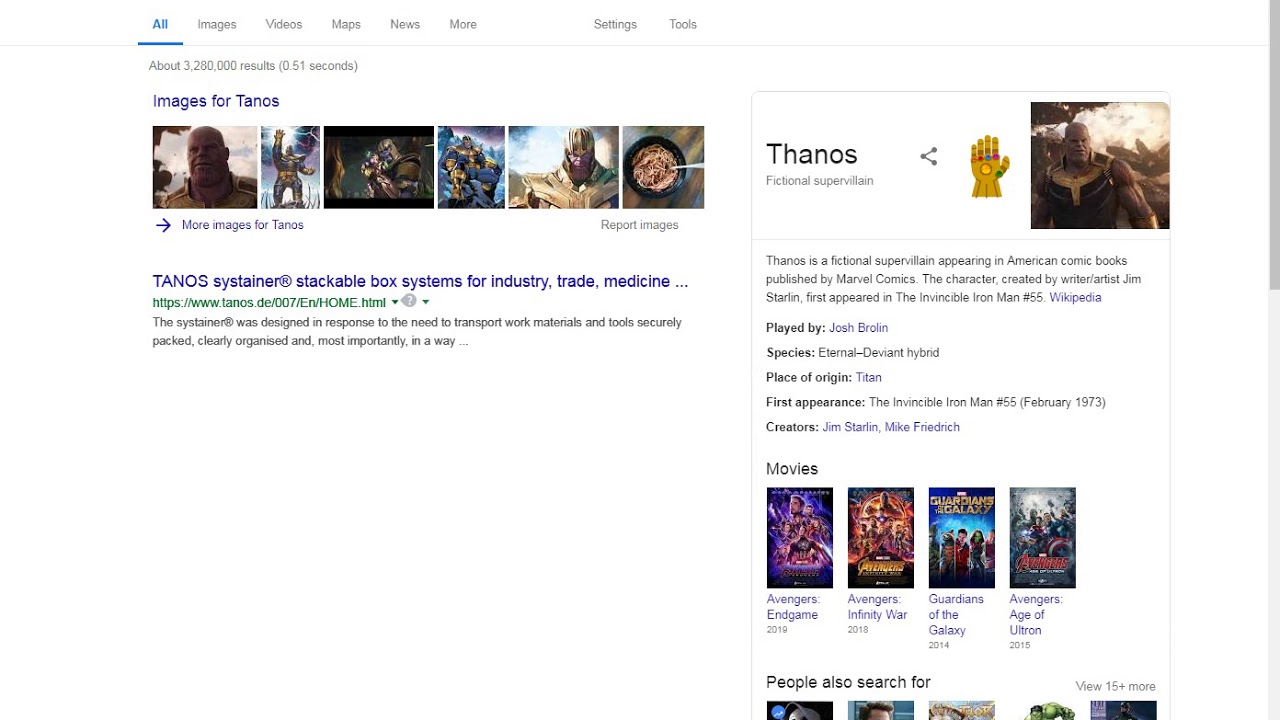Switch to the Videos tab

click(283, 24)
